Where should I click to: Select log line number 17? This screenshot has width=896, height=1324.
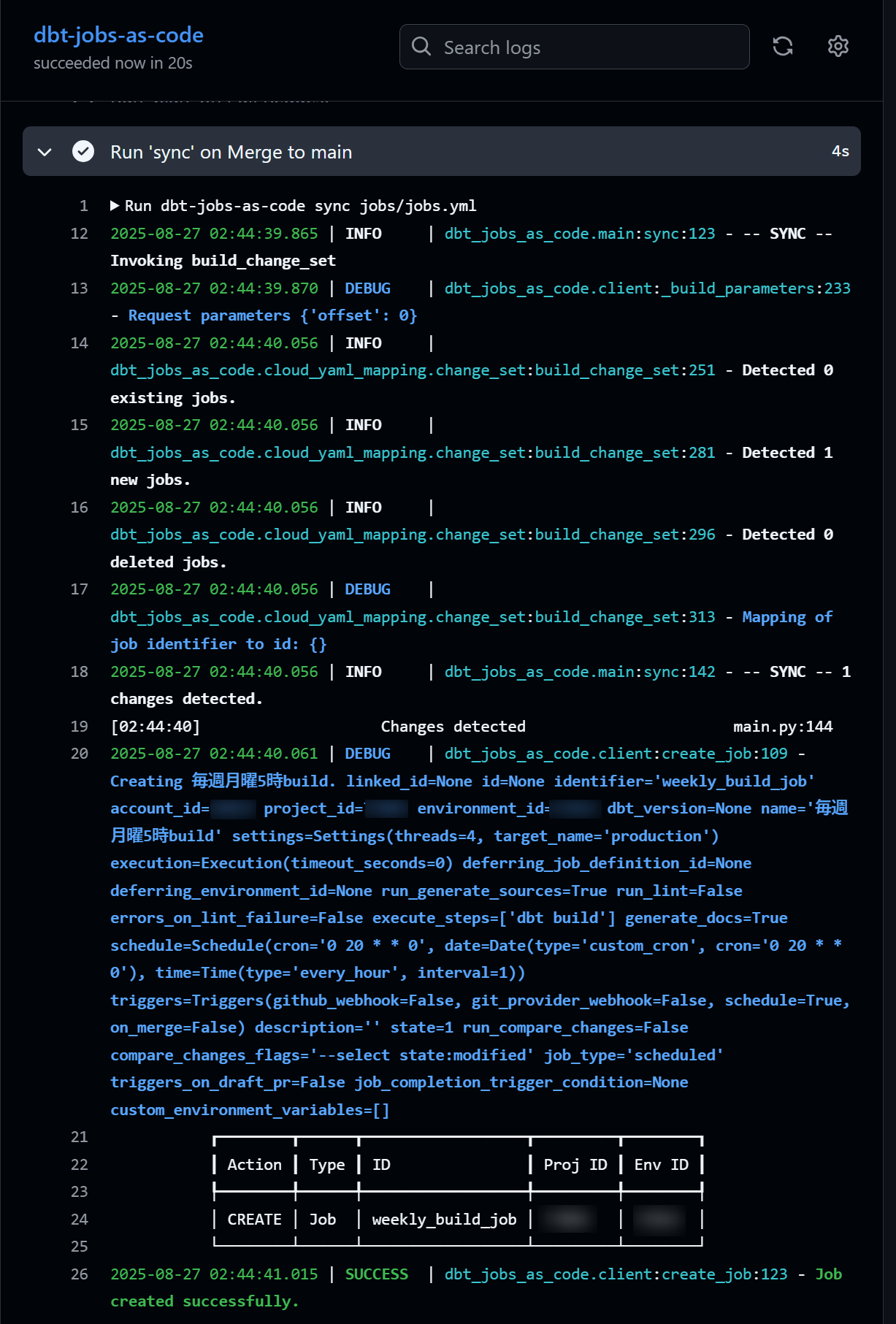point(80,589)
